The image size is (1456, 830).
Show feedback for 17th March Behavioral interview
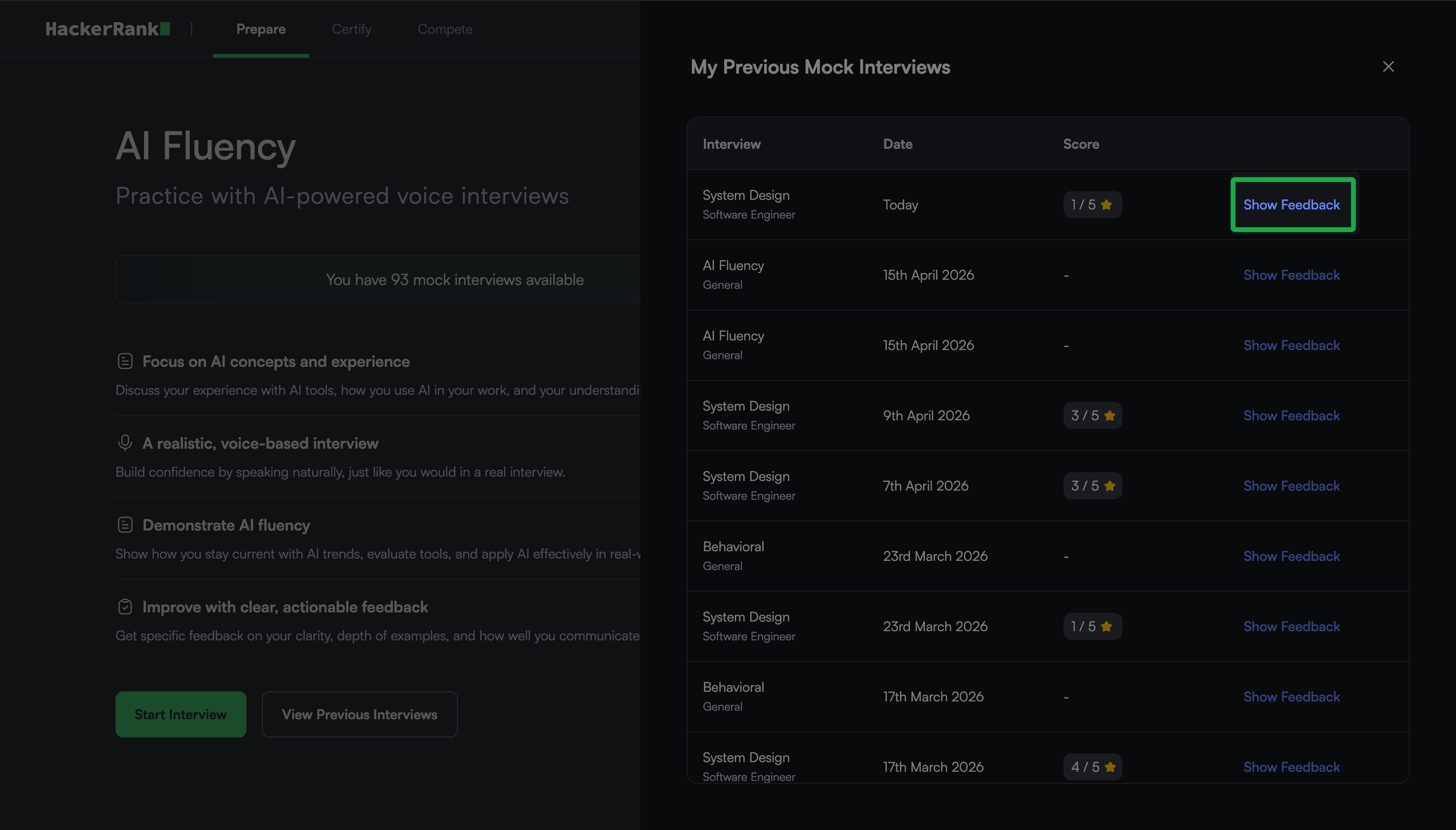click(1291, 697)
